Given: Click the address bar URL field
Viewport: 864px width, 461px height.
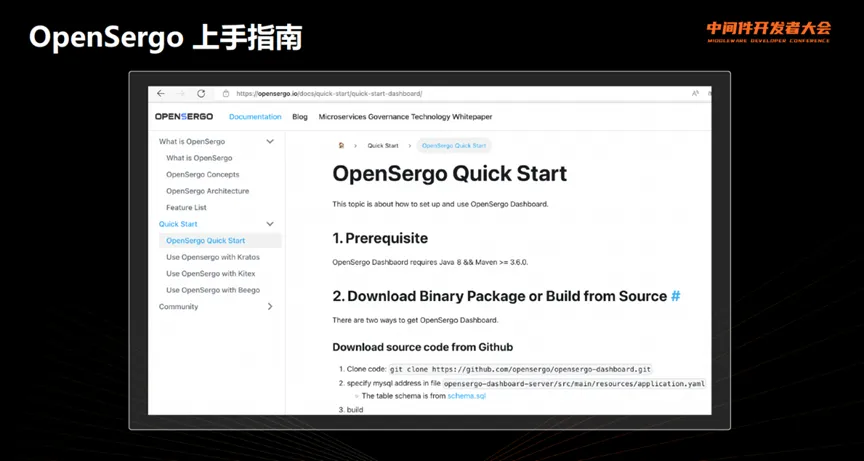Looking at the screenshot, I should click(x=330, y=94).
